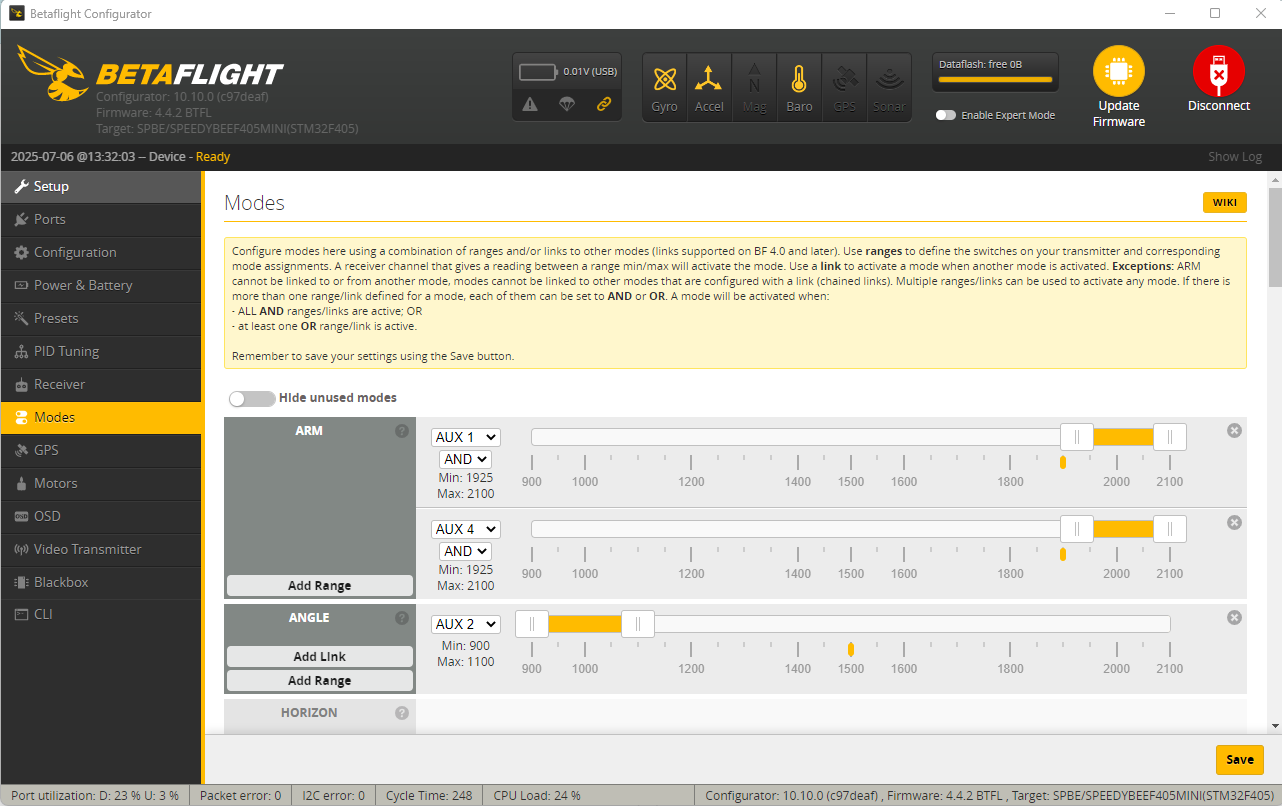
Task: Click the Cycle Time: 248 status
Action: coord(429,796)
